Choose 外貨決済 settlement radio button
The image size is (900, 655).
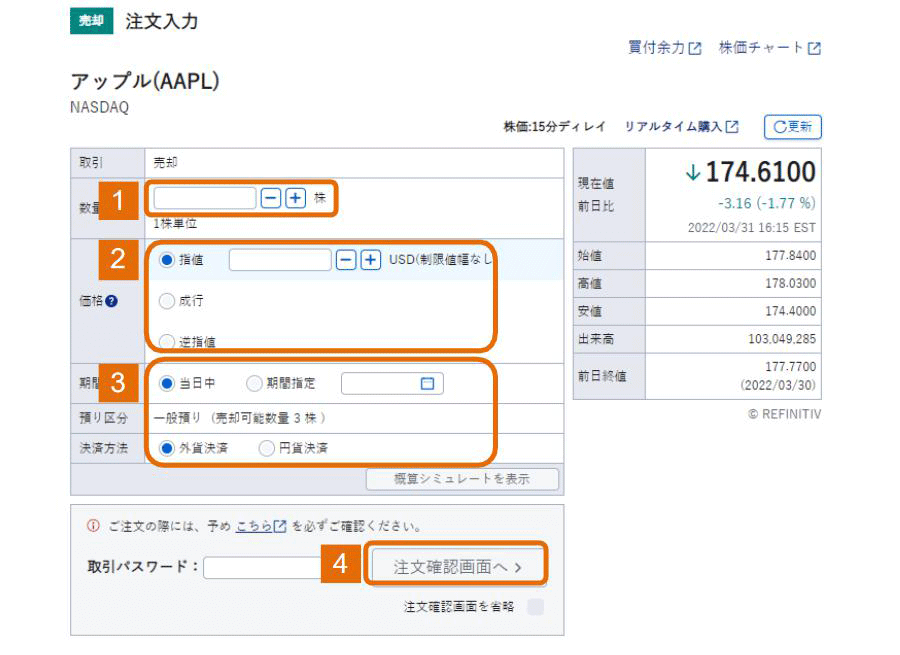coord(166,448)
